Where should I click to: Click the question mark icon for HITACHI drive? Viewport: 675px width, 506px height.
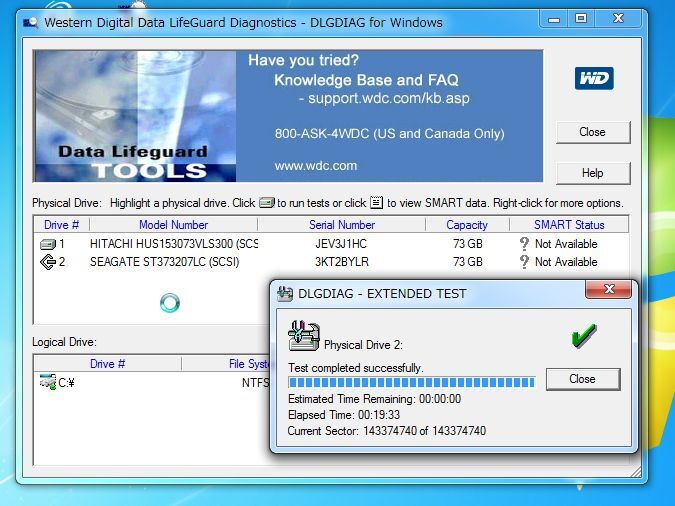(x=524, y=244)
